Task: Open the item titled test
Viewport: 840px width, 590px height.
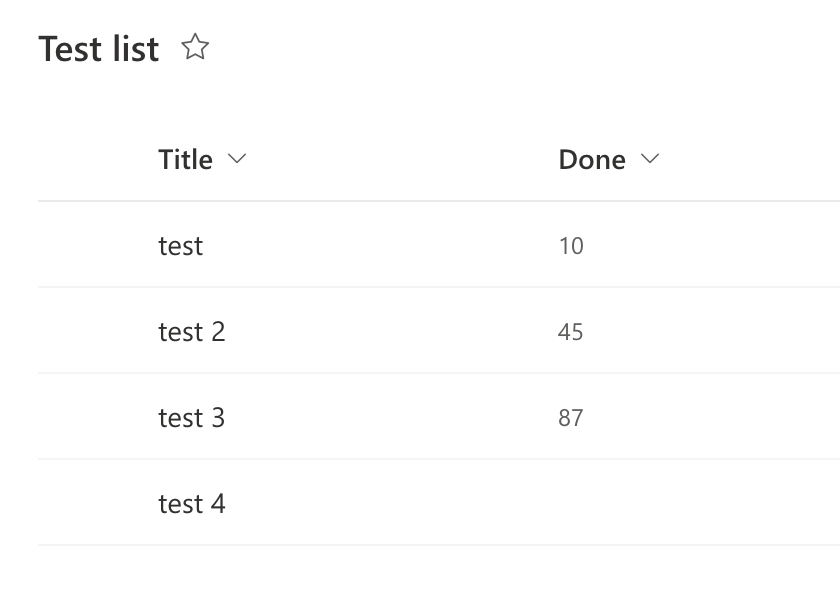Action: (x=180, y=246)
